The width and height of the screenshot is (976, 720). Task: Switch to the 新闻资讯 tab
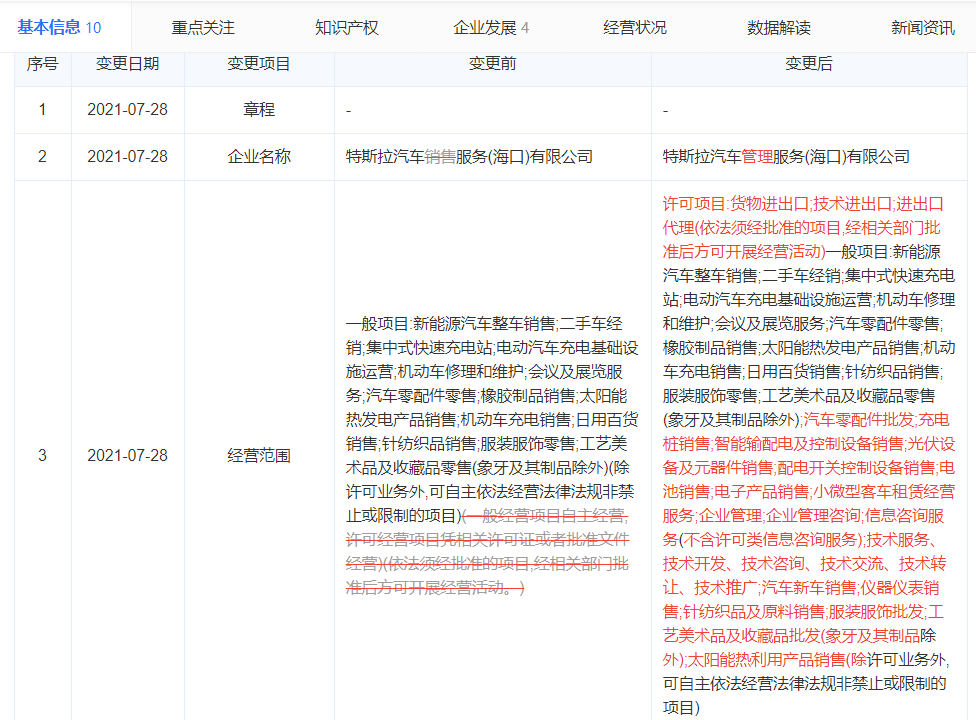[922, 27]
